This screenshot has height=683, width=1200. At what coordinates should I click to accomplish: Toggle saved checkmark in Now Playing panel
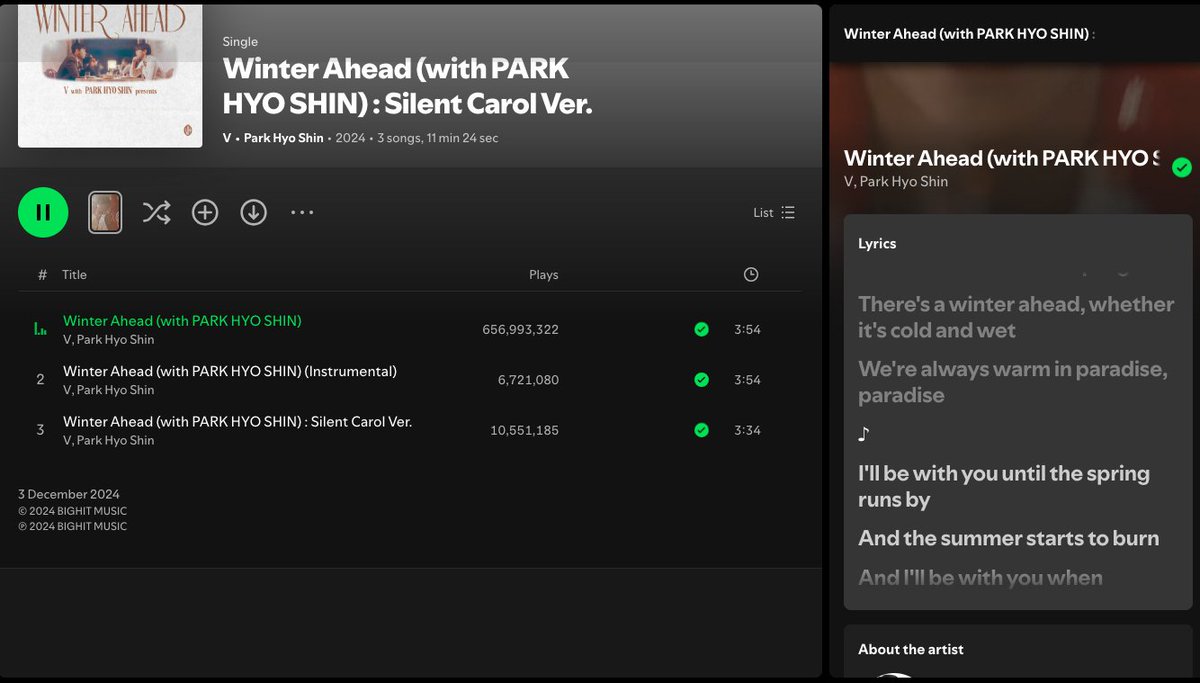click(x=1182, y=167)
